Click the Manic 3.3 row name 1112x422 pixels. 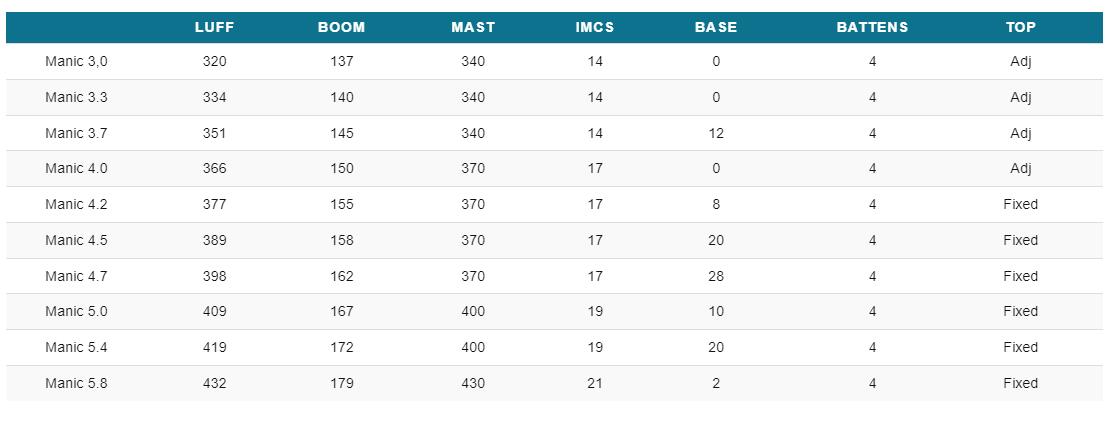point(77,97)
